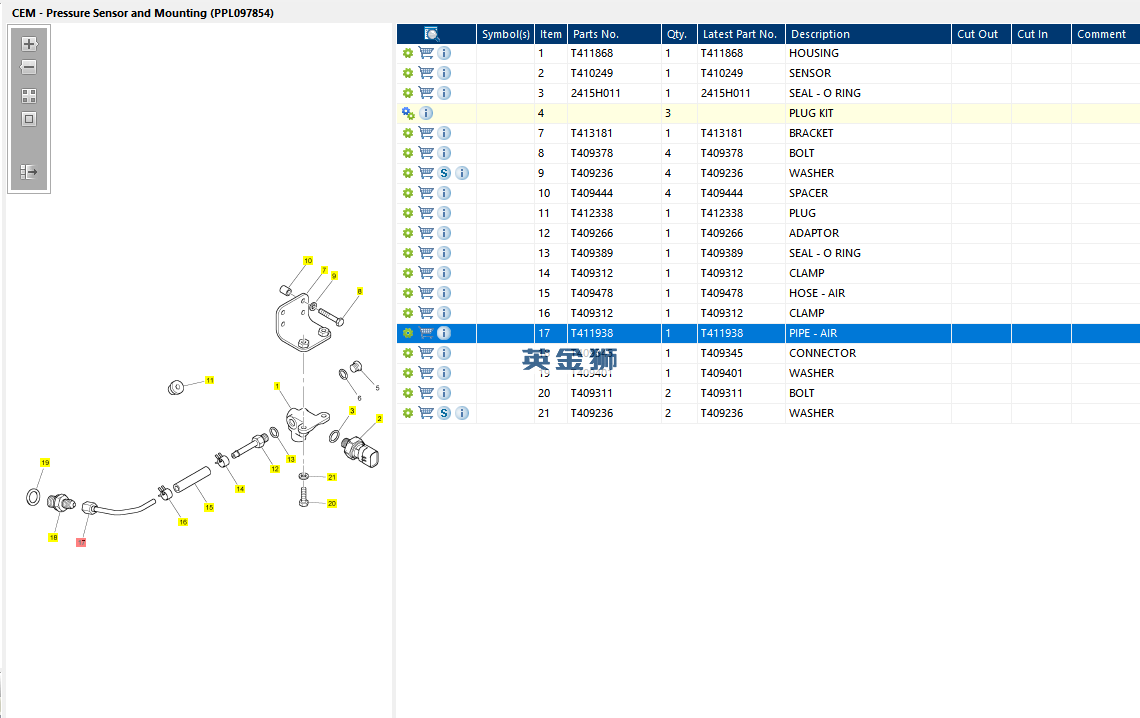Open info icon for PLUG KIT row
This screenshot has width=1140, height=718.
[427, 113]
